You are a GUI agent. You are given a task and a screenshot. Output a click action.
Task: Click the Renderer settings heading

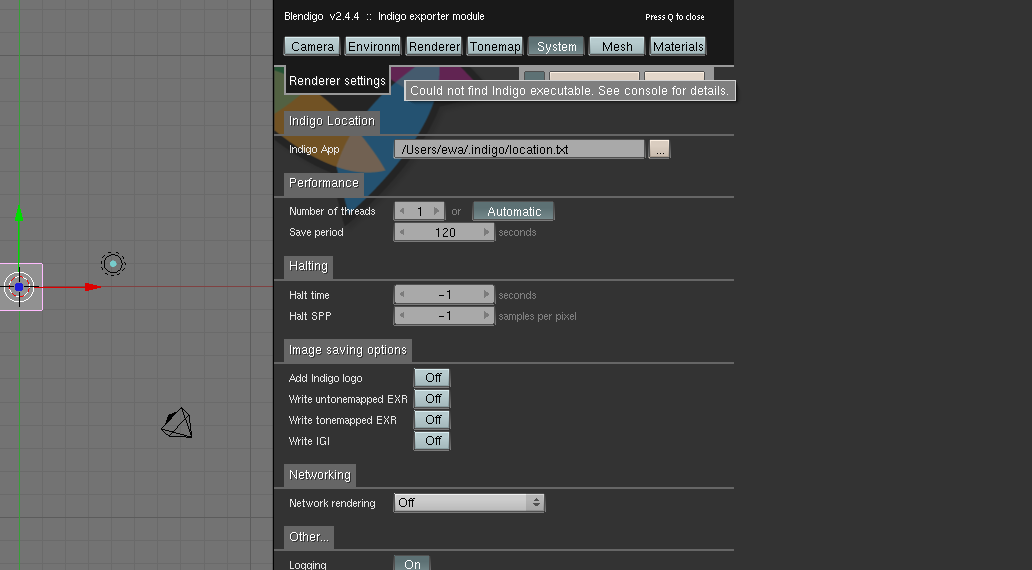(337, 81)
